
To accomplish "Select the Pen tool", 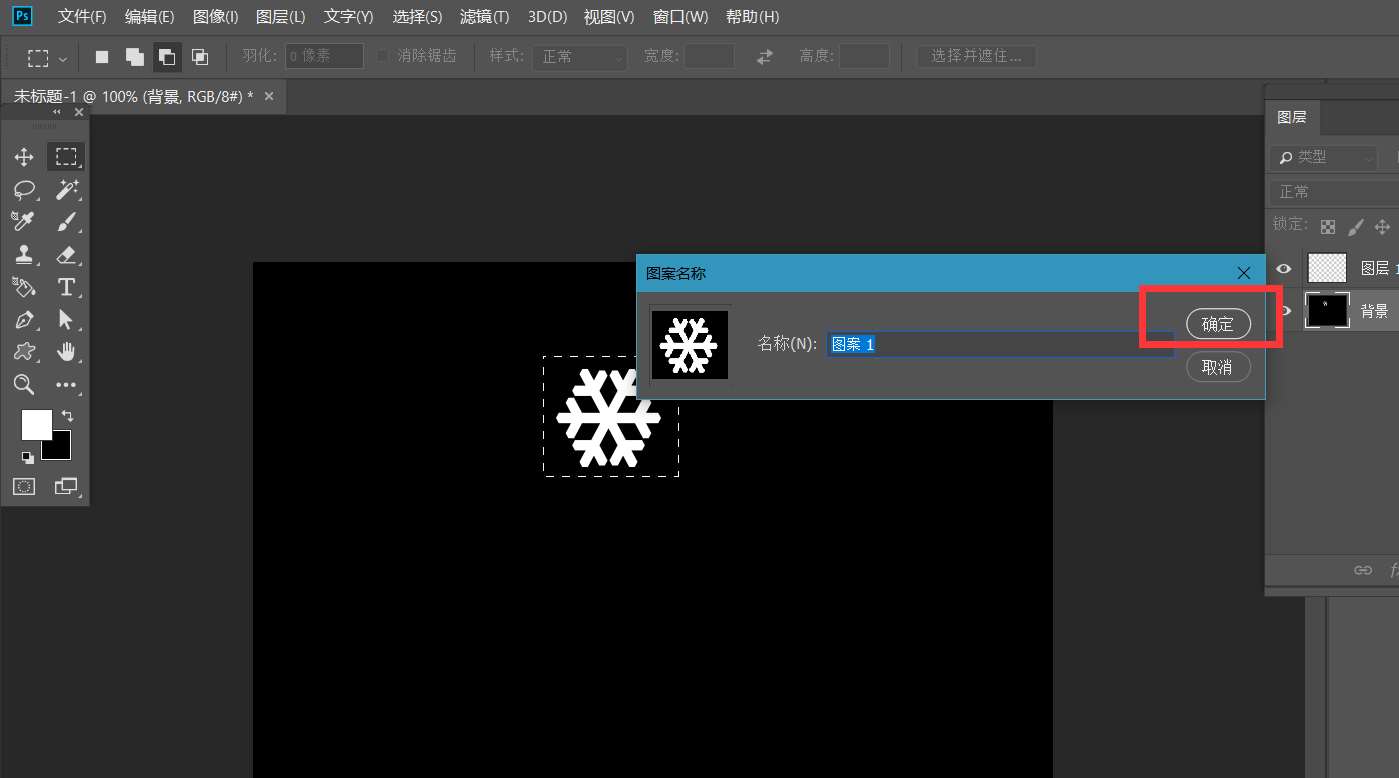I will click(24, 320).
